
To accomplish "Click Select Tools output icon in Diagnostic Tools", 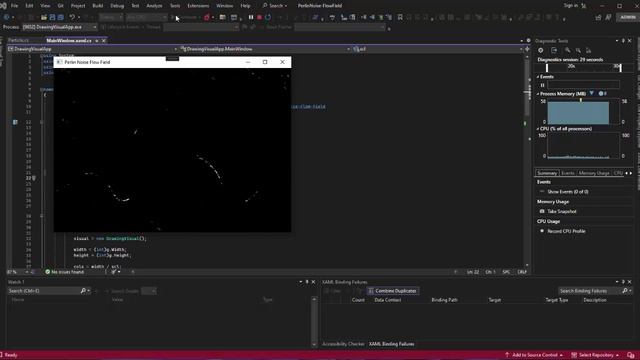I will (x=554, y=50).
